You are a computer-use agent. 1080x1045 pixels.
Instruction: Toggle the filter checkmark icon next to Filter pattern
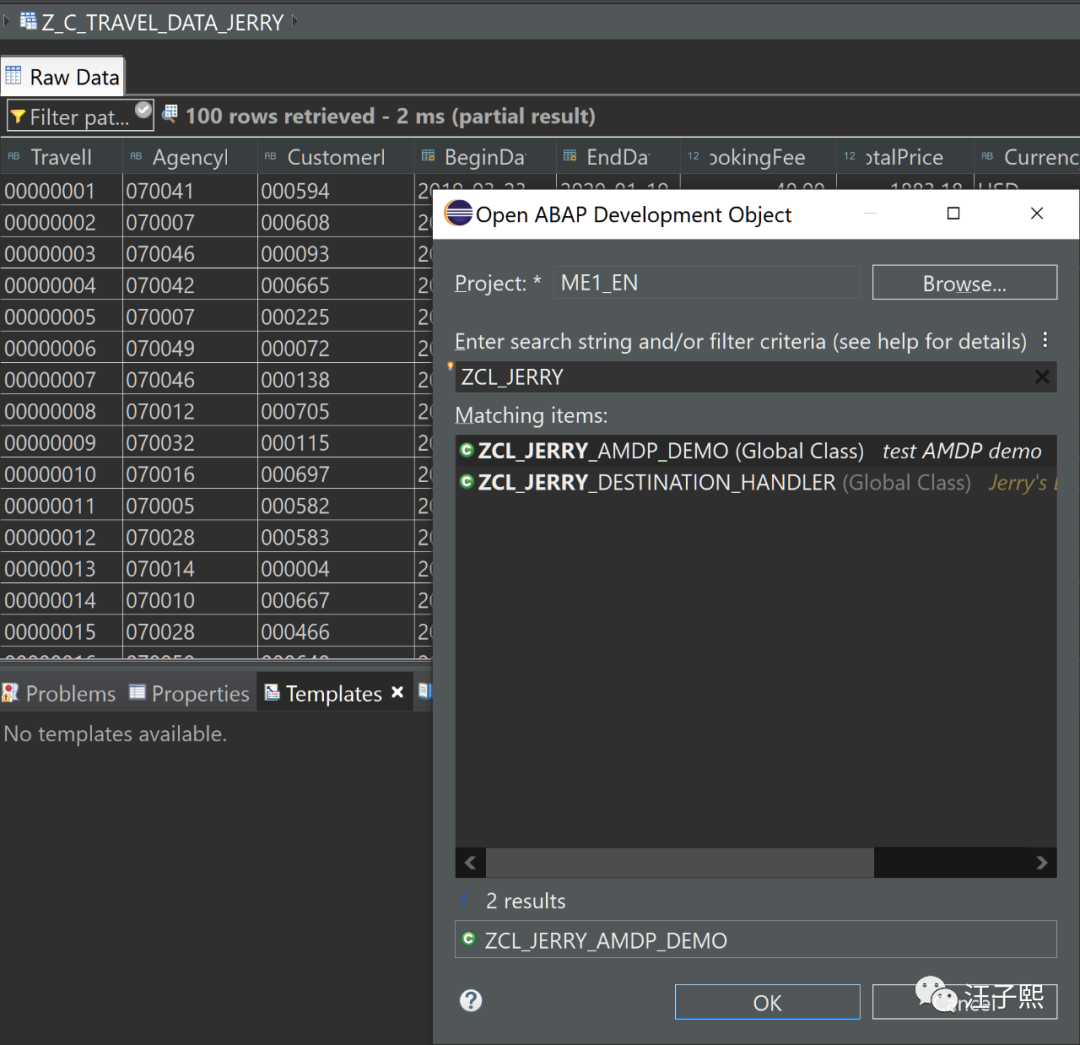coord(143,109)
